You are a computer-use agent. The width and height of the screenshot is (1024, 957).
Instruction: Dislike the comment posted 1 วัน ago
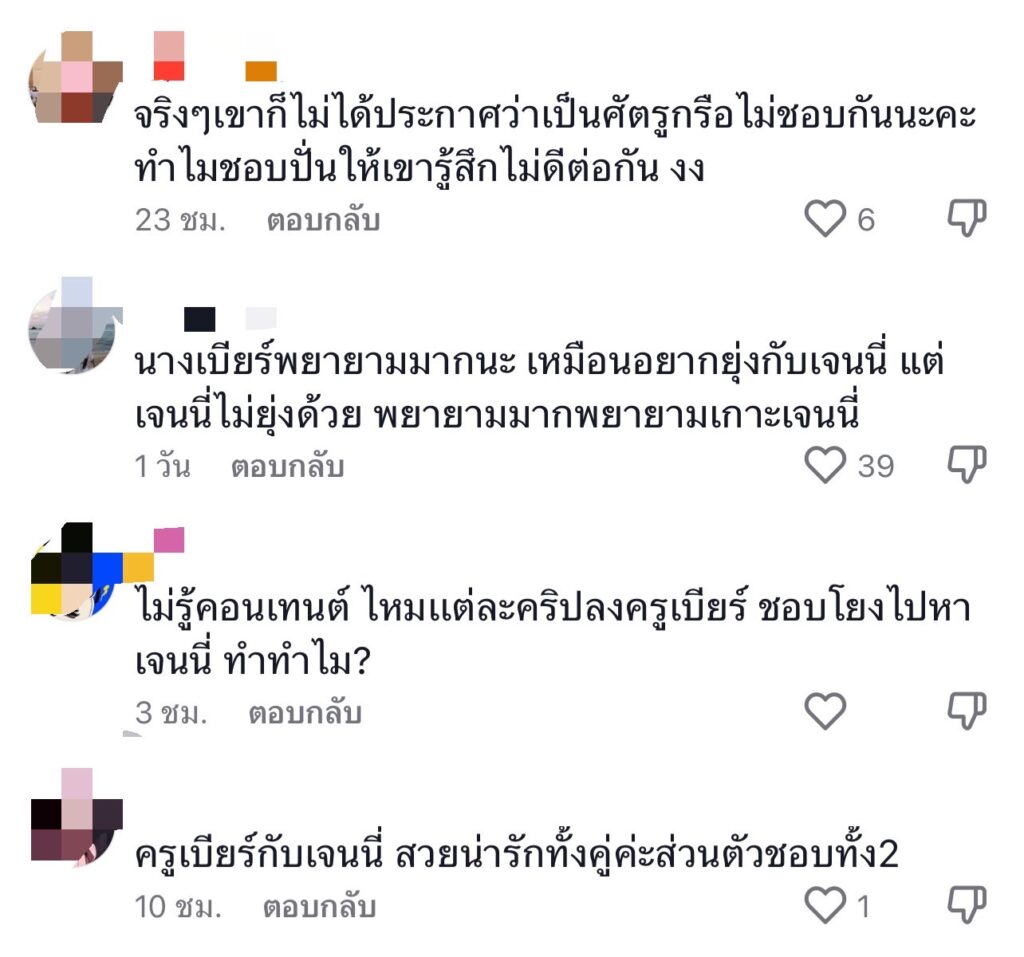(x=967, y=464)
